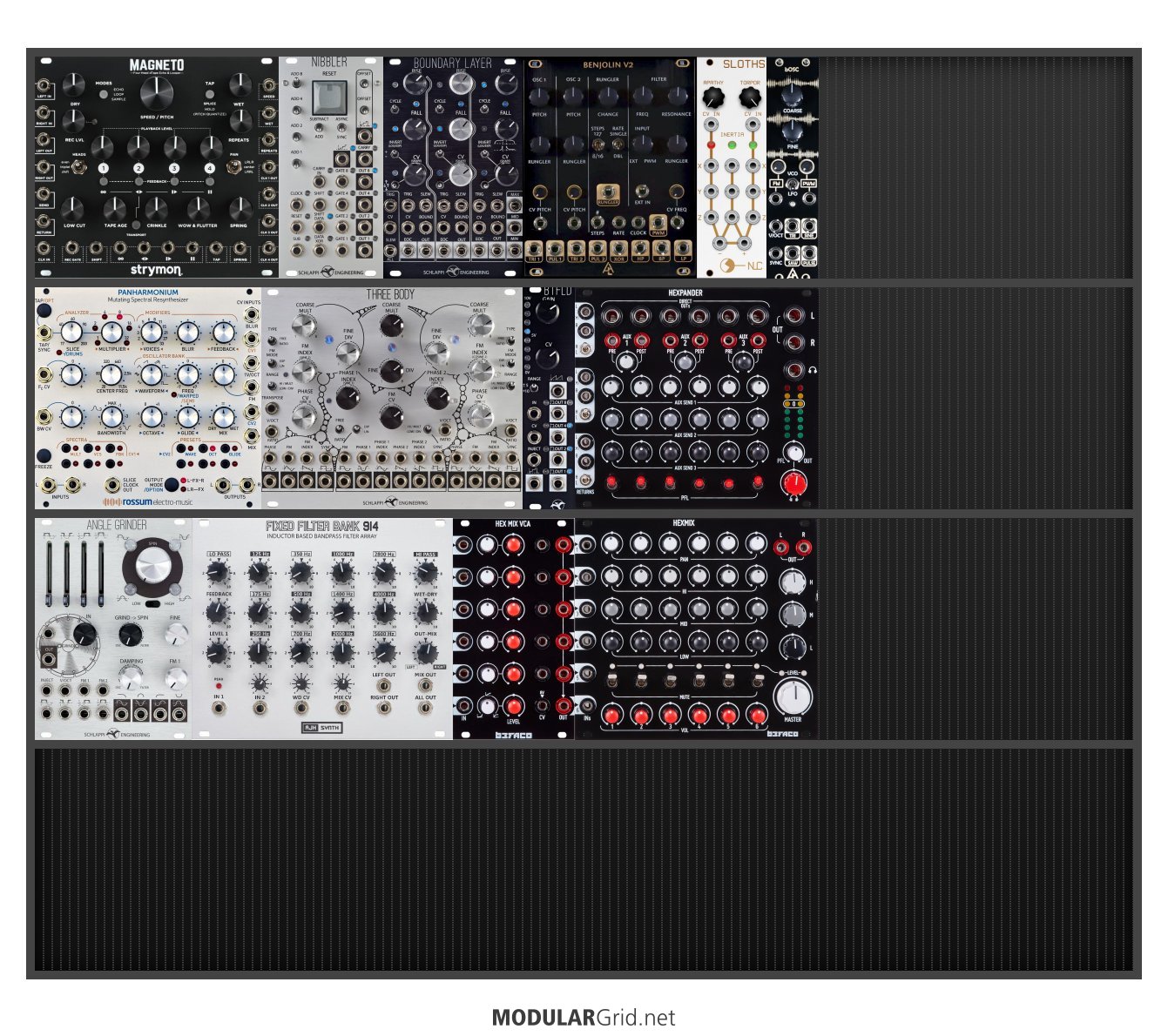
Task: Click the Magneto DRY knob
Action: click(x=74, y=85)
